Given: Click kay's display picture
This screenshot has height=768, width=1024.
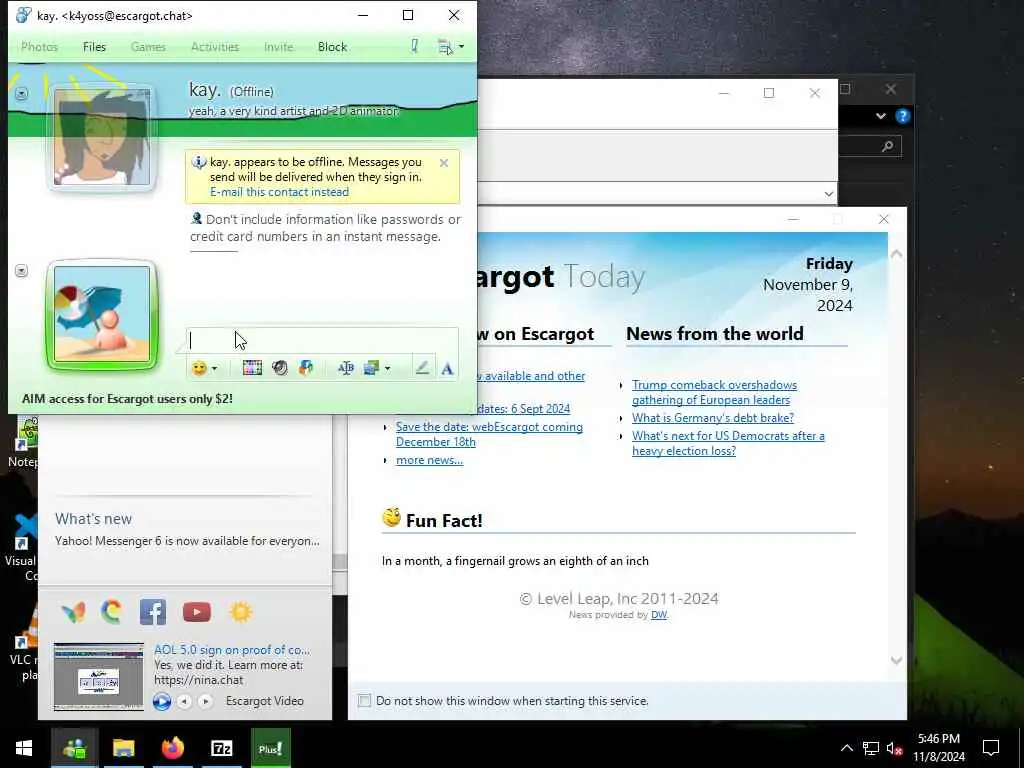Looking at the screenshot, I should point(102,138).
